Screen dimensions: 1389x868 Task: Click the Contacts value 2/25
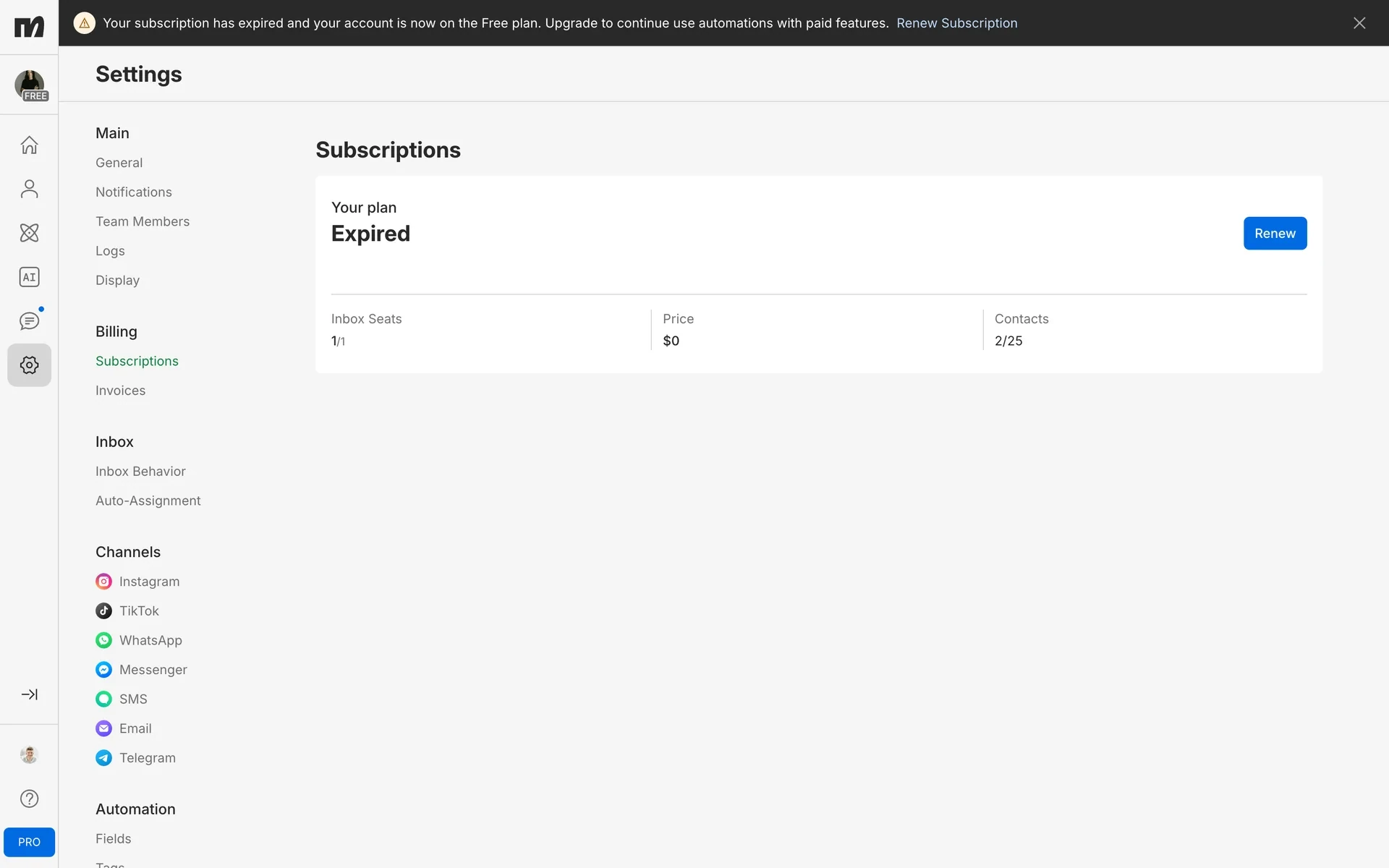(x=1008, y=341)
